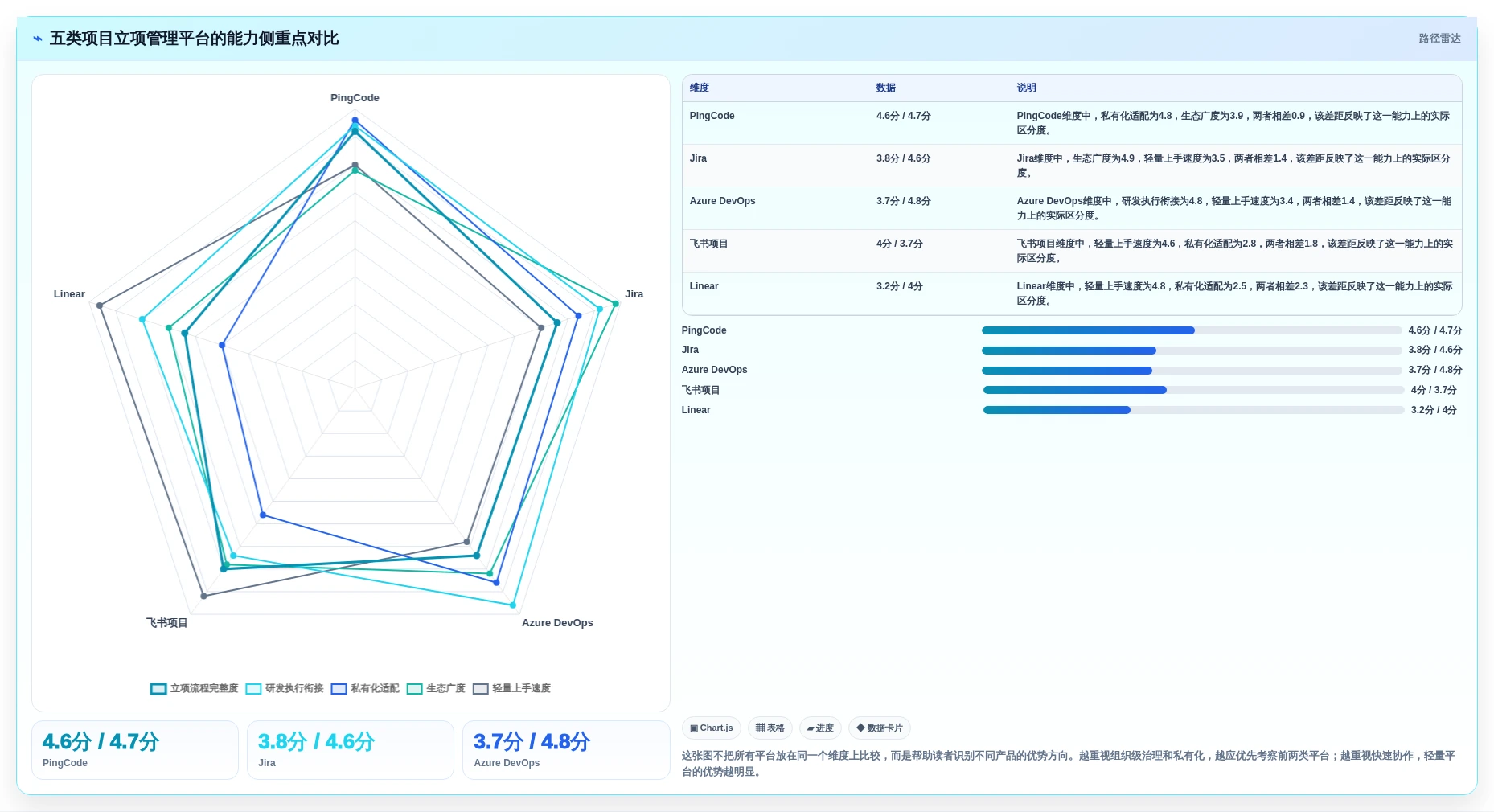This screenshot has width=1494, height=812.
Task: Select the Jira table row name
Action: [698, 158]
